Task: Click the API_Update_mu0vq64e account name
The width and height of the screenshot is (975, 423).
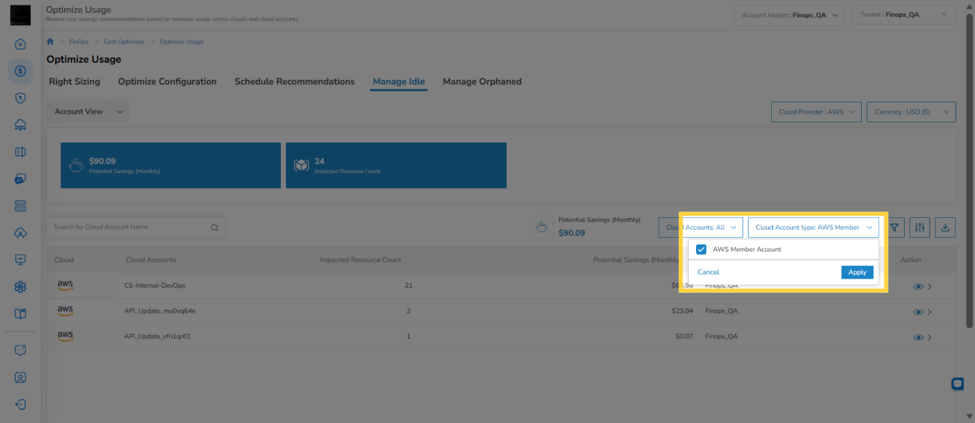Action: [x=160, y=312]
